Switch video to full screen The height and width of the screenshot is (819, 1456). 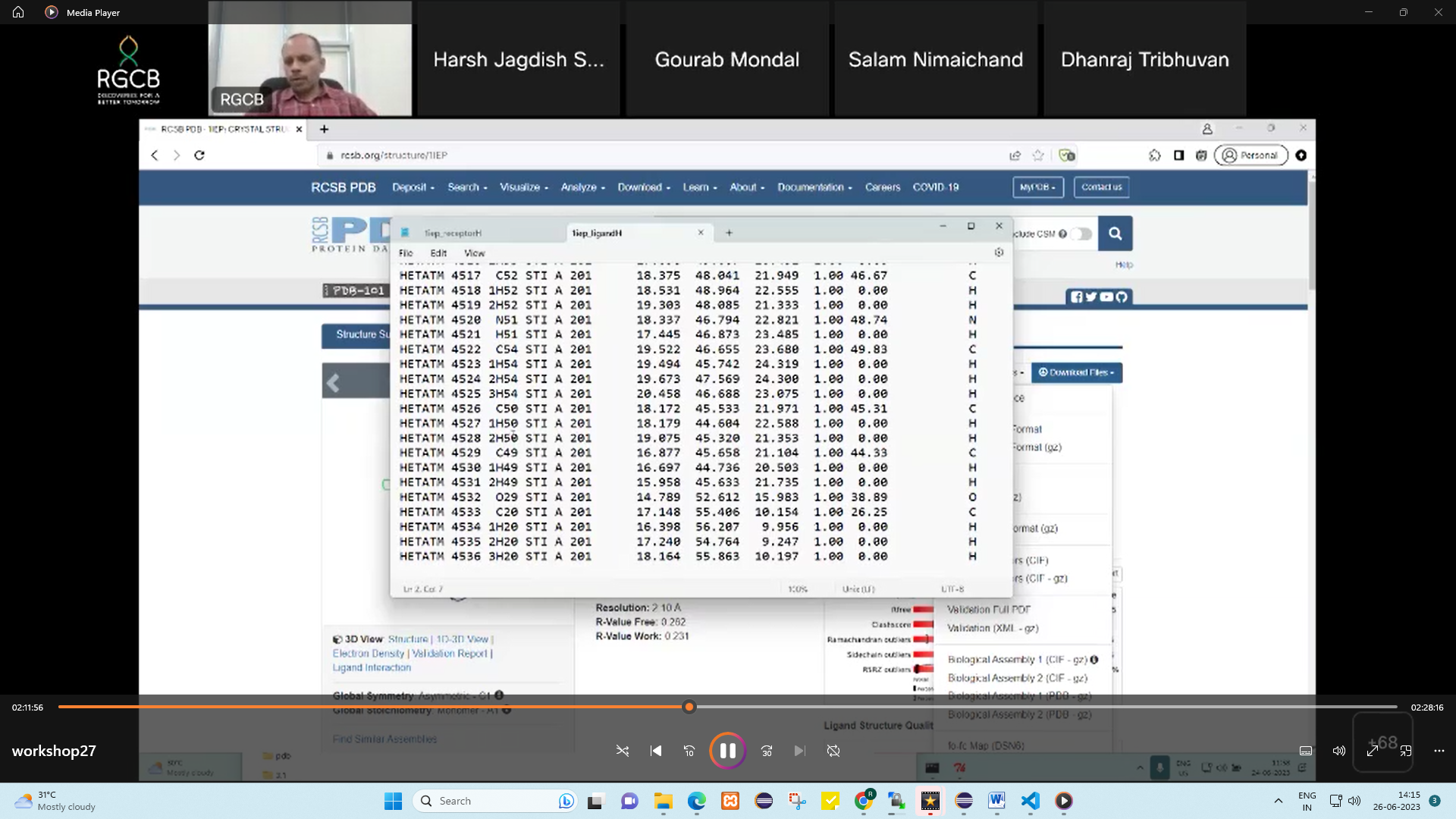(x=1373, y=751)
